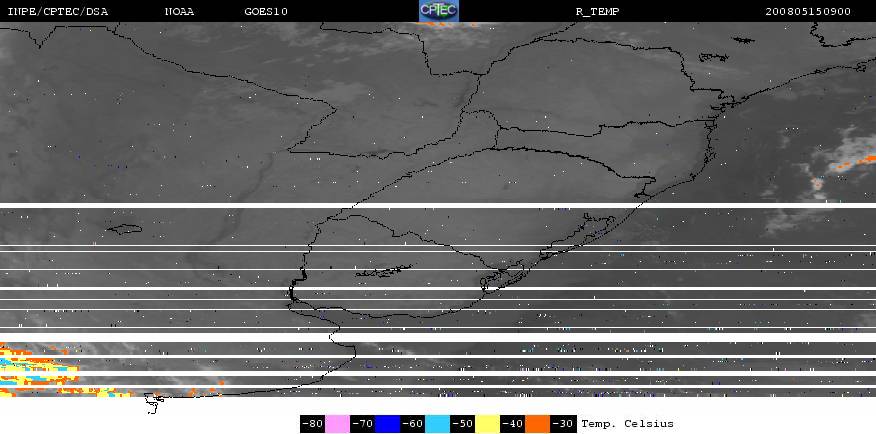Click the R_TEMP product label
Viewport: 876px width, 434px height.
597,12
